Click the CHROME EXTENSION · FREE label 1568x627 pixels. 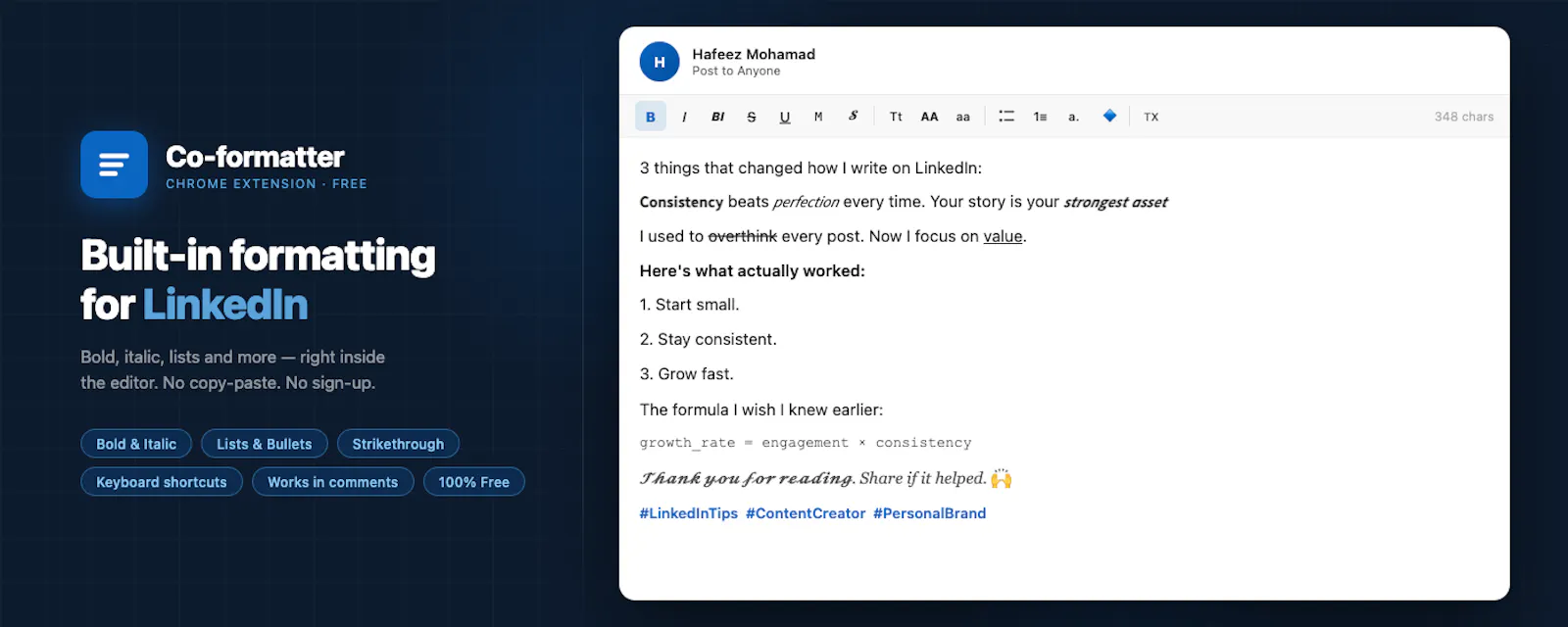(x=267, y=183)
